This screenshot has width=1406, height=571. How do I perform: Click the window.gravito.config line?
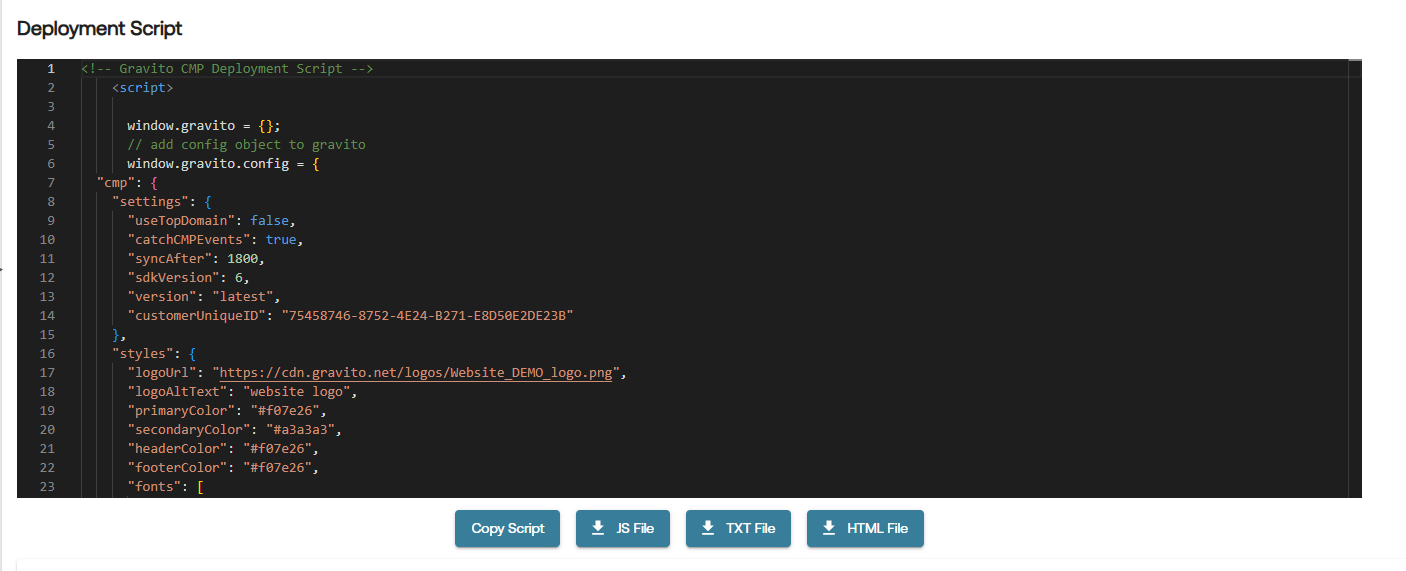(223, 164)
